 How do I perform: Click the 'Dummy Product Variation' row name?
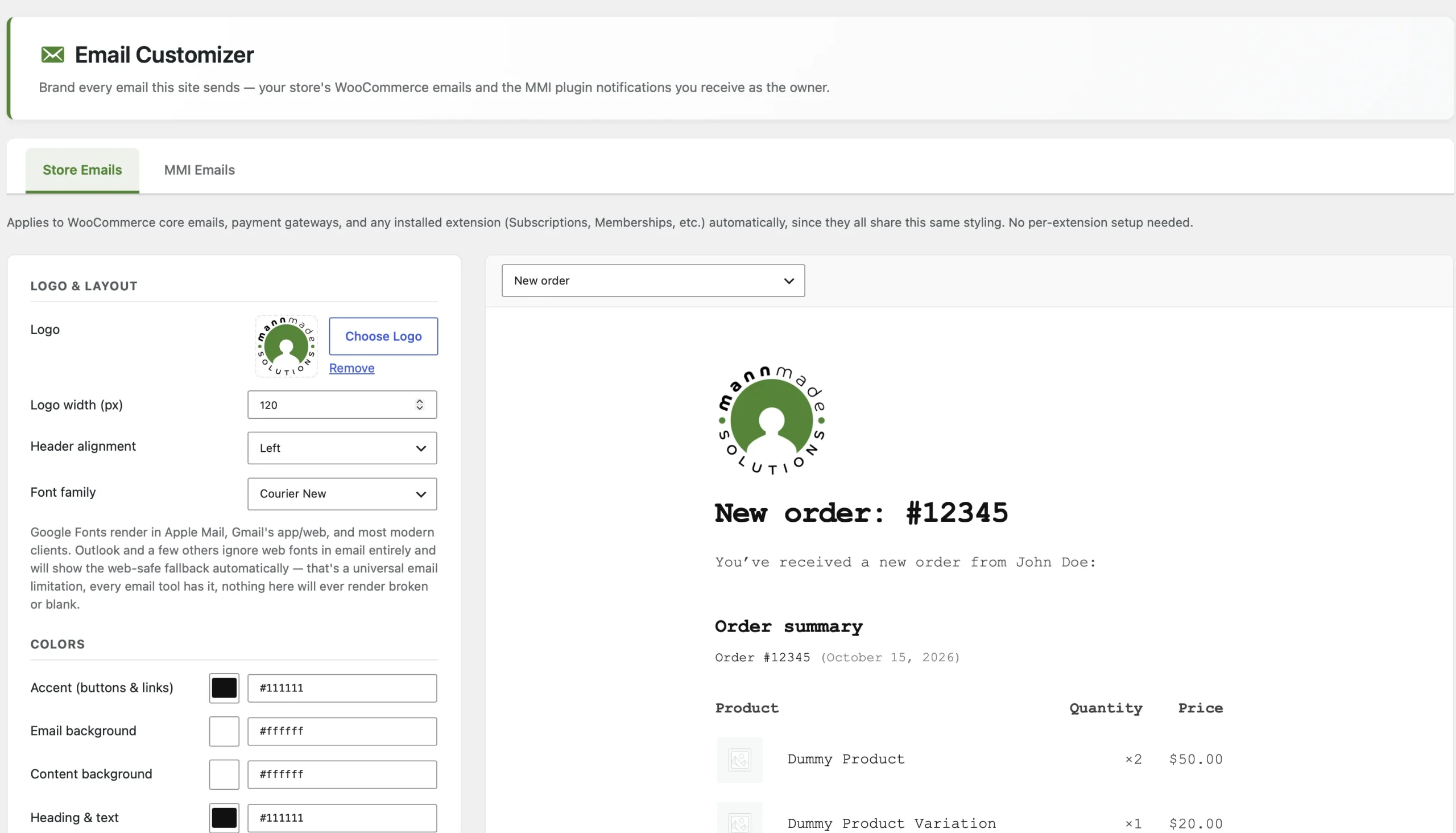point(891,823)
